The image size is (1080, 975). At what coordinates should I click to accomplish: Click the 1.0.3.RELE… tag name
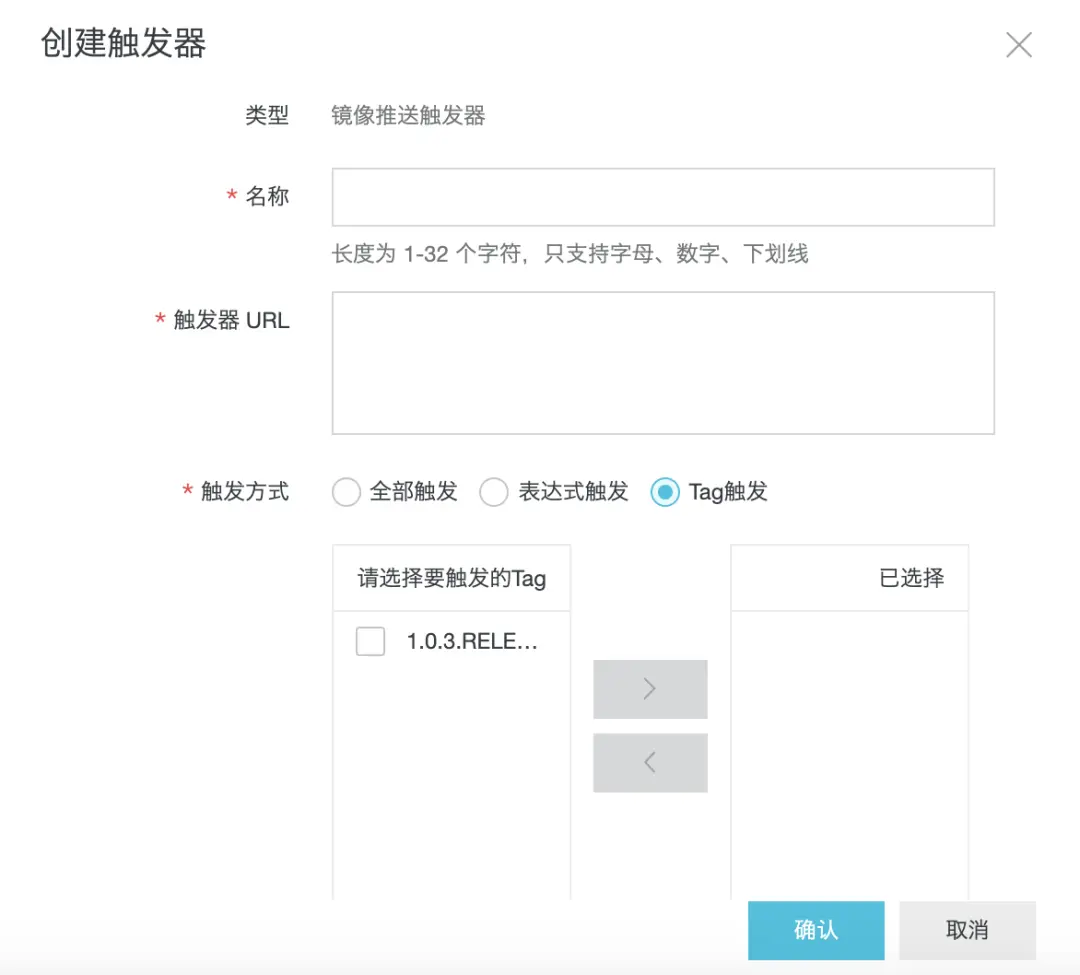click(x=472, y=642)
